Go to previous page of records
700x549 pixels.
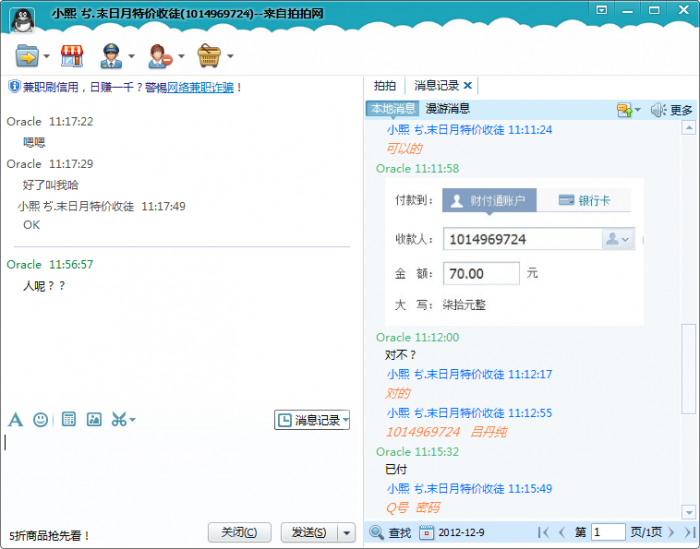[562, 532]
